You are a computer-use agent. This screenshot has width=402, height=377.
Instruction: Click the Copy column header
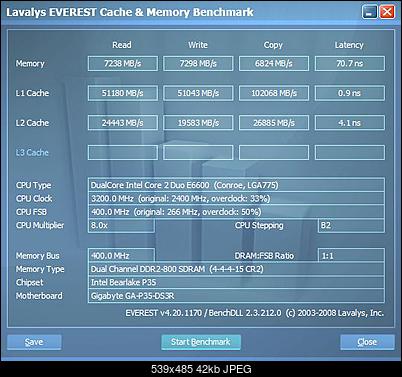273,45
